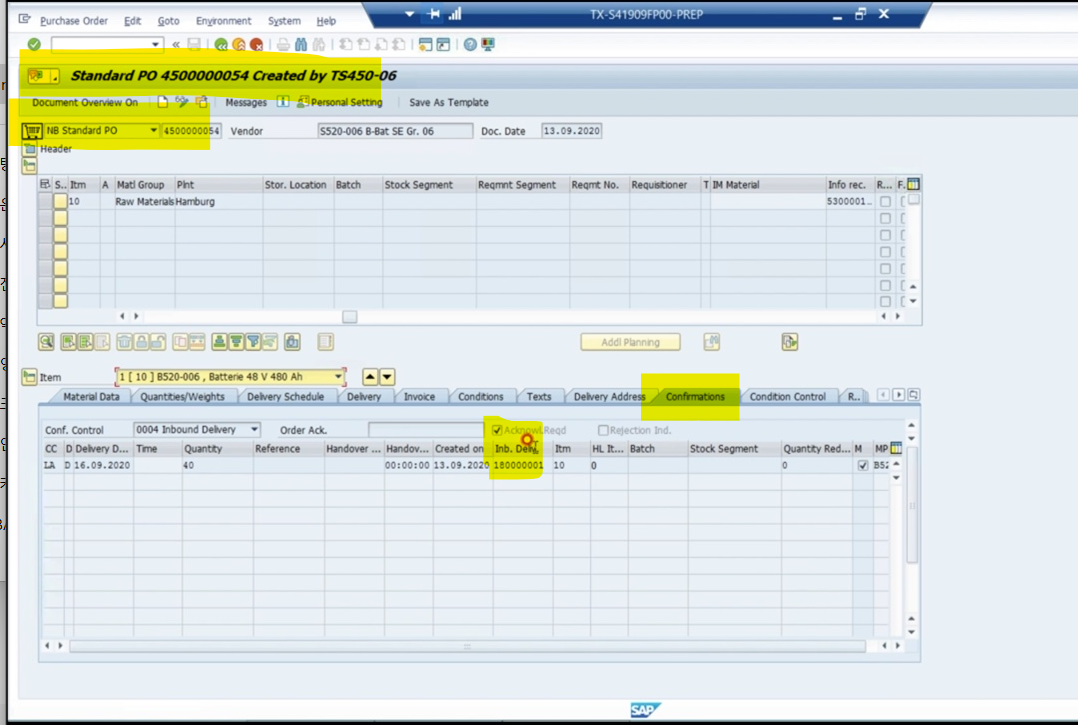Toggle the Rejection Ind. checkbox
The width and height of the screenshot is (1078, 725).
603,430
